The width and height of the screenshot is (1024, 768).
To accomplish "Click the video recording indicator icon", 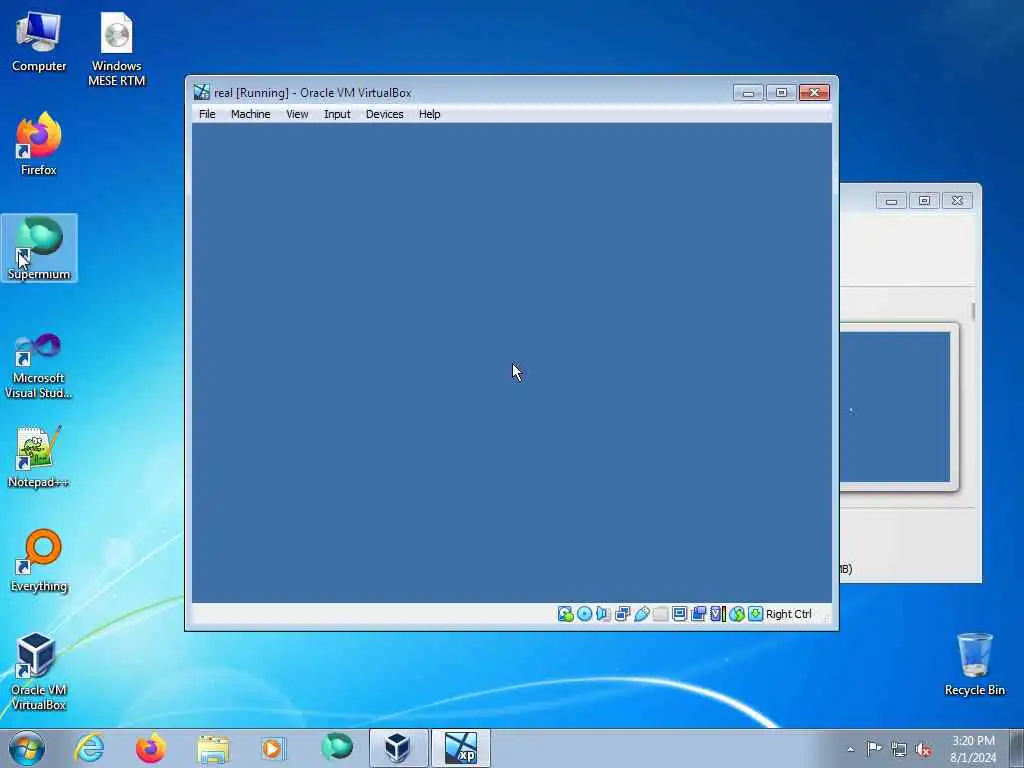I will pyautogui.click(x=698, y=614).
